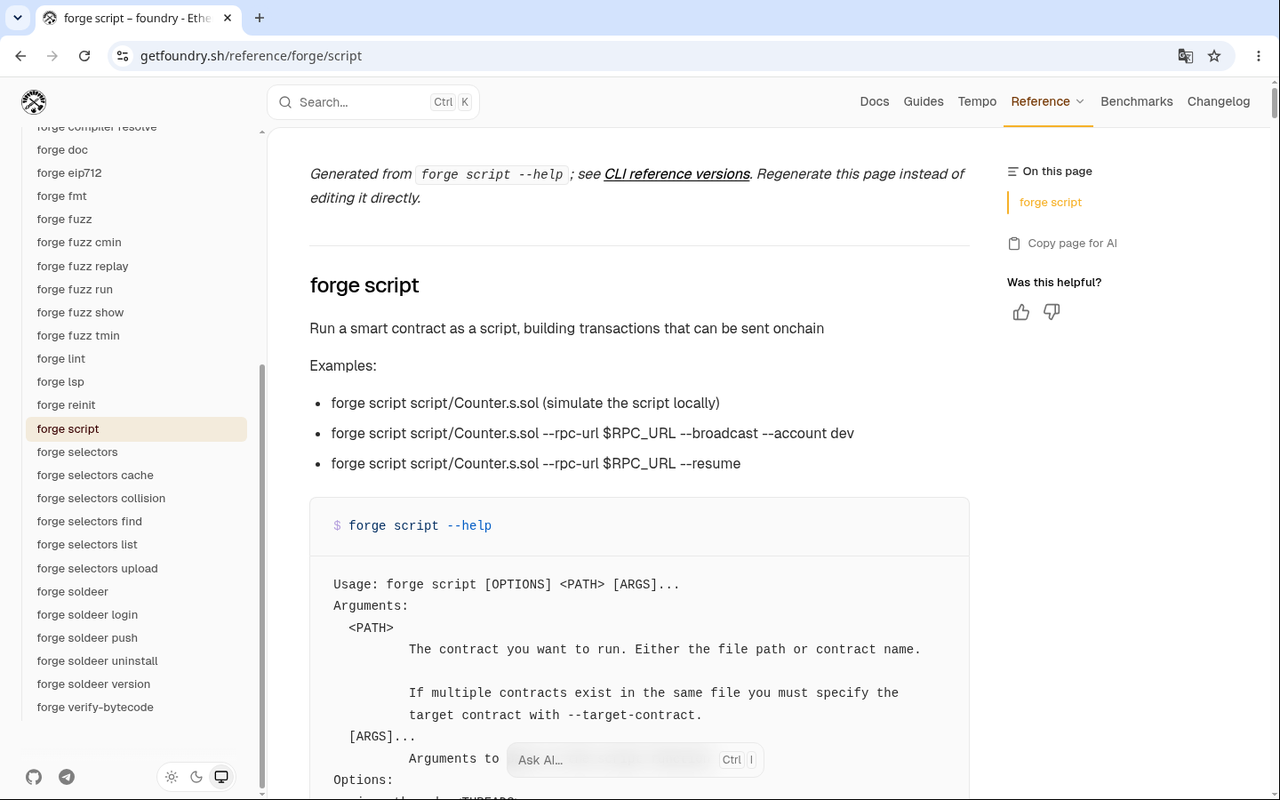
Task: Reload the page with refresh icon
Action: pos(85,56)
